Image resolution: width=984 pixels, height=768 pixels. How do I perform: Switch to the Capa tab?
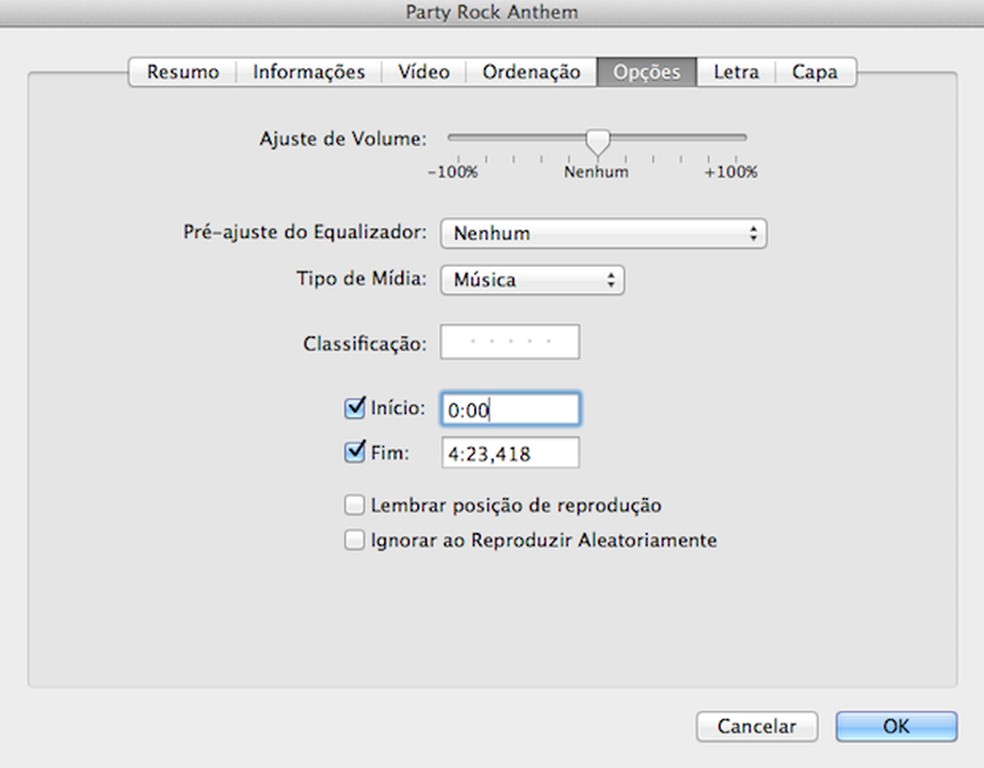(x=815, y=72)
